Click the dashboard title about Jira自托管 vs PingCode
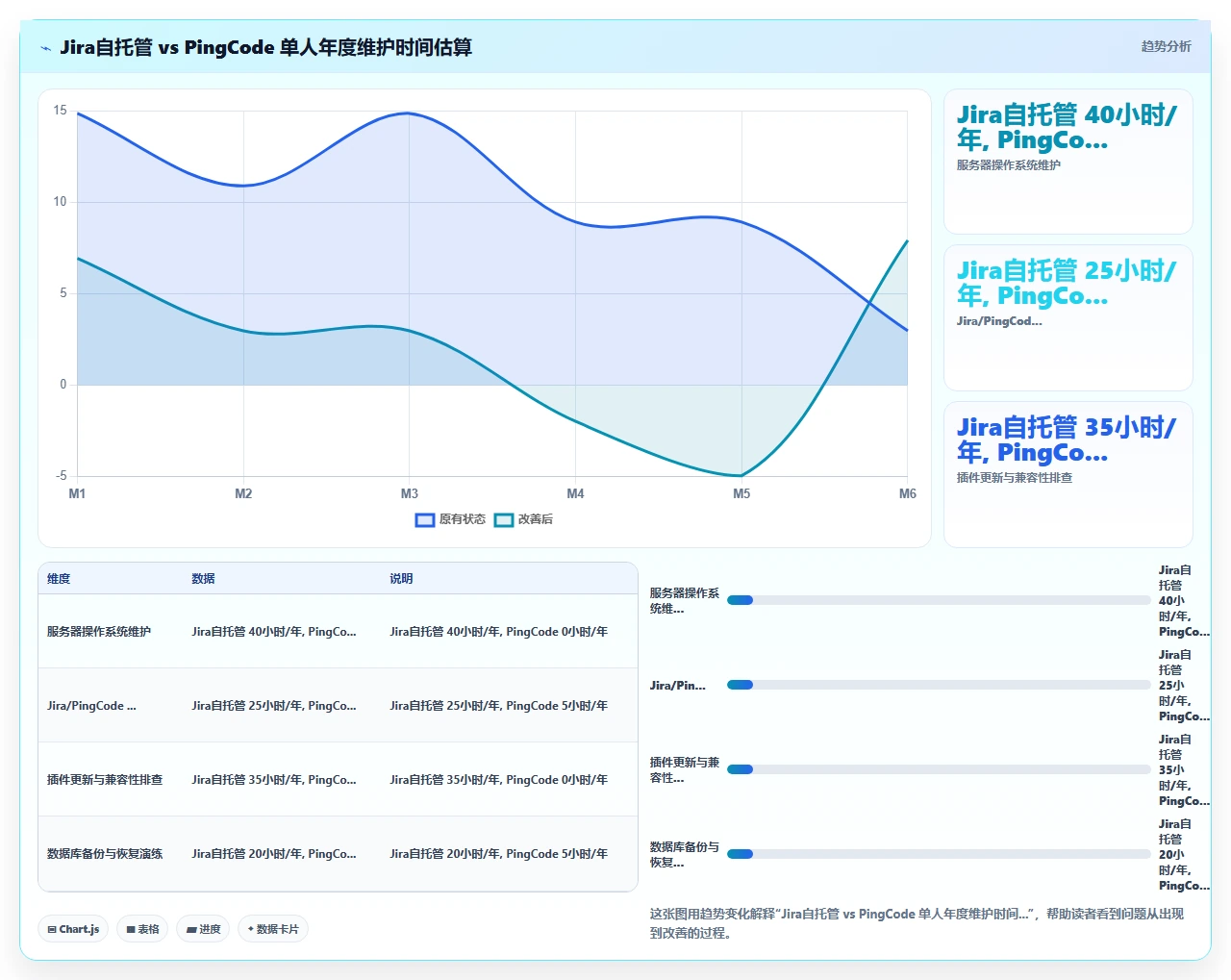This screenshot has height=980, width=1231. (x=265, y=47)
